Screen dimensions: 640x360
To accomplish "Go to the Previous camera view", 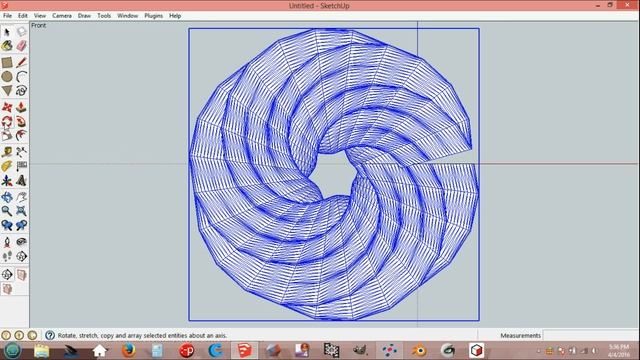I will (x=7, y=225).
